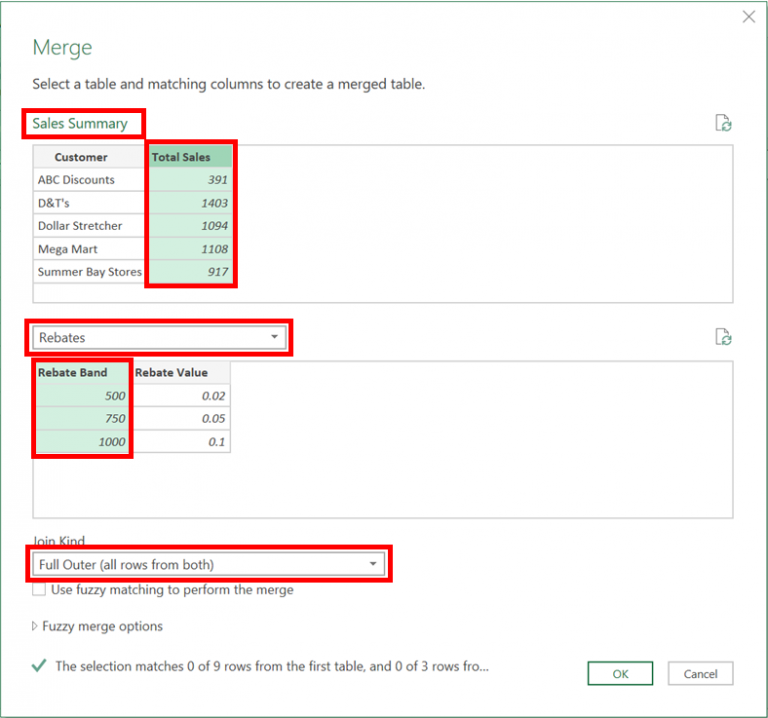Select the Total Sales column header
Screen dimensions: 768x718
pos(190,157)
